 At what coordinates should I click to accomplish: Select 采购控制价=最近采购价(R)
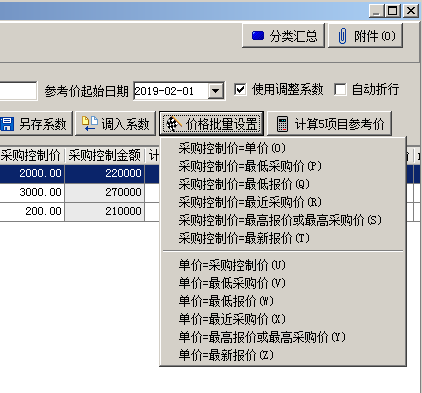[250, 202]
